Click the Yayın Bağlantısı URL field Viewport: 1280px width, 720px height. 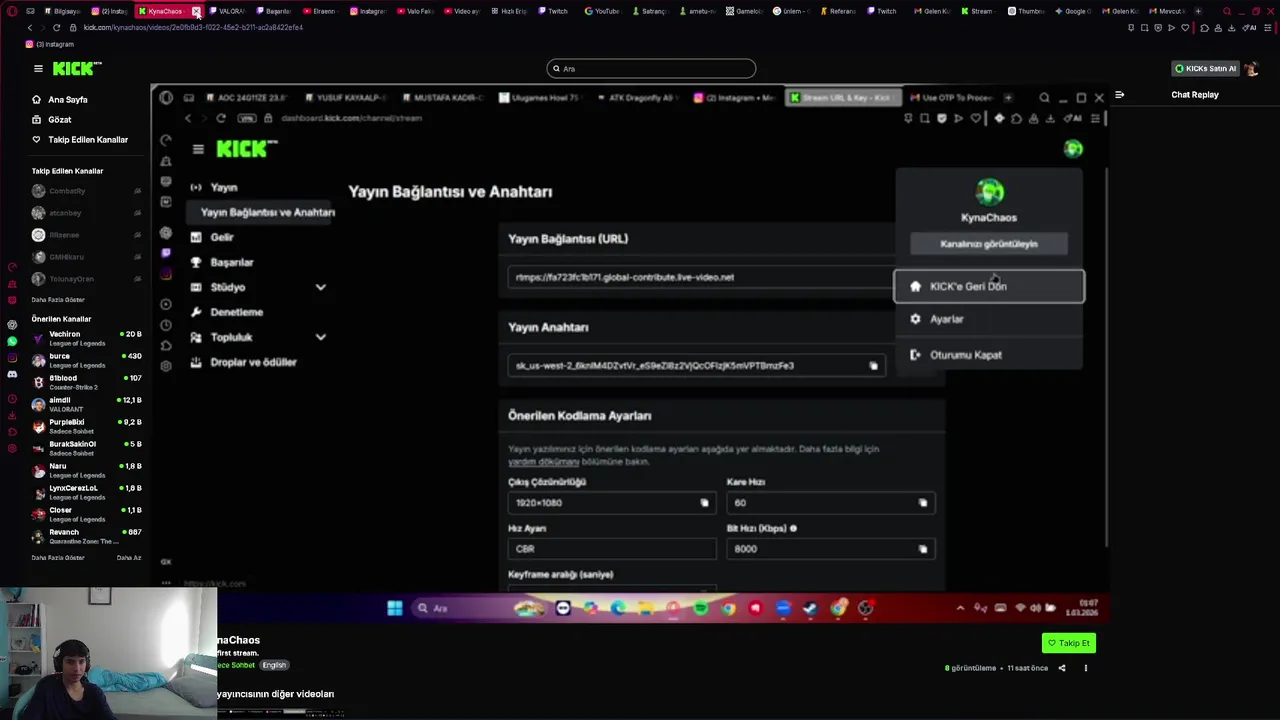point(700,277)
